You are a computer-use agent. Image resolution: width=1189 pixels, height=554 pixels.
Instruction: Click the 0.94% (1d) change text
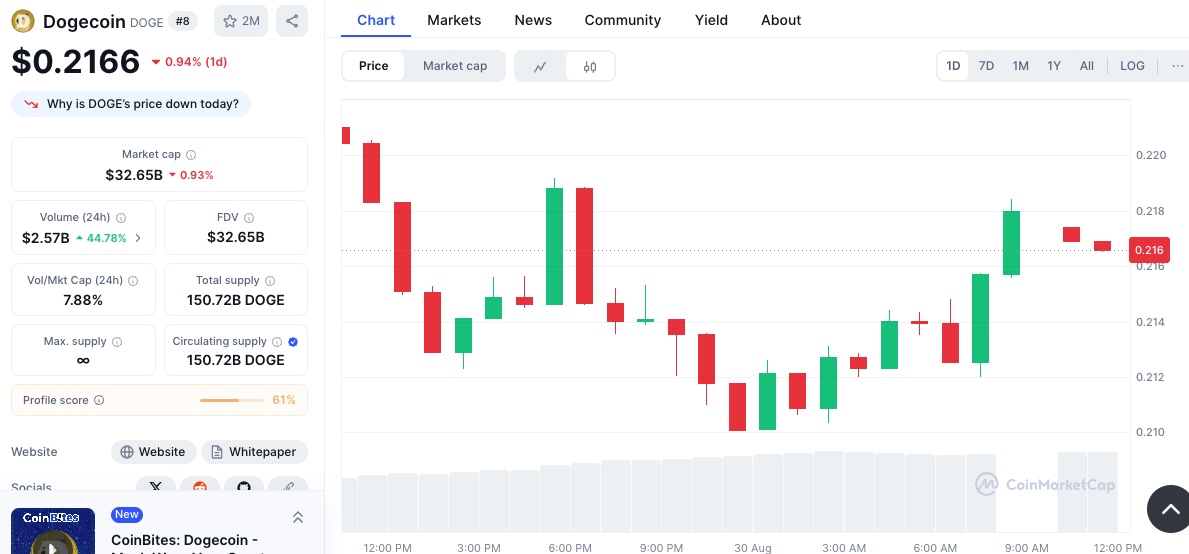coord(196,61)
